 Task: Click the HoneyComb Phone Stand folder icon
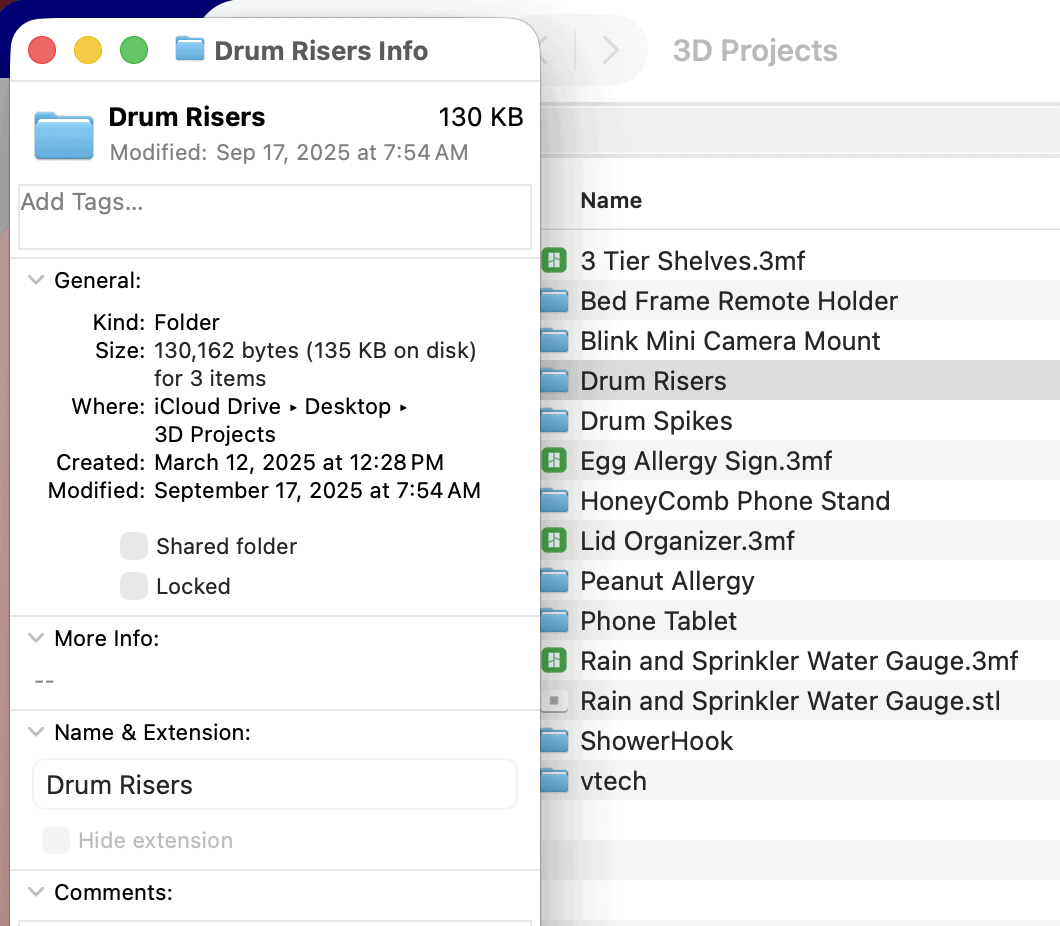click(554, 501)
